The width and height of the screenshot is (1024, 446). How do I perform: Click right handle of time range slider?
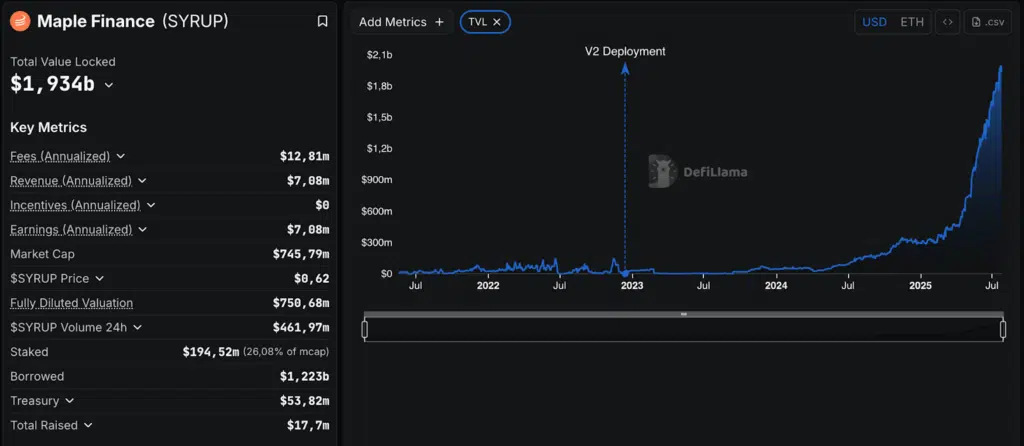[1001, 329]
